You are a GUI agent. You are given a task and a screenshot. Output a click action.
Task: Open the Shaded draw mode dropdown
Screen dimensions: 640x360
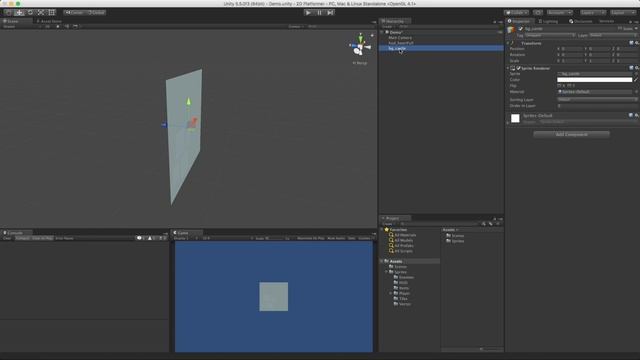[x=22, y=27]
